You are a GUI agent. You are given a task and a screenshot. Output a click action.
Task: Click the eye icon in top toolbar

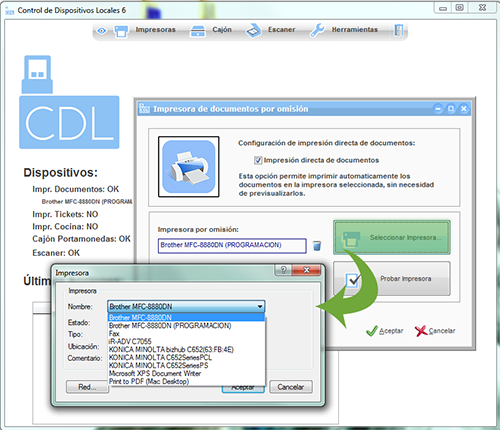[102, 31]
